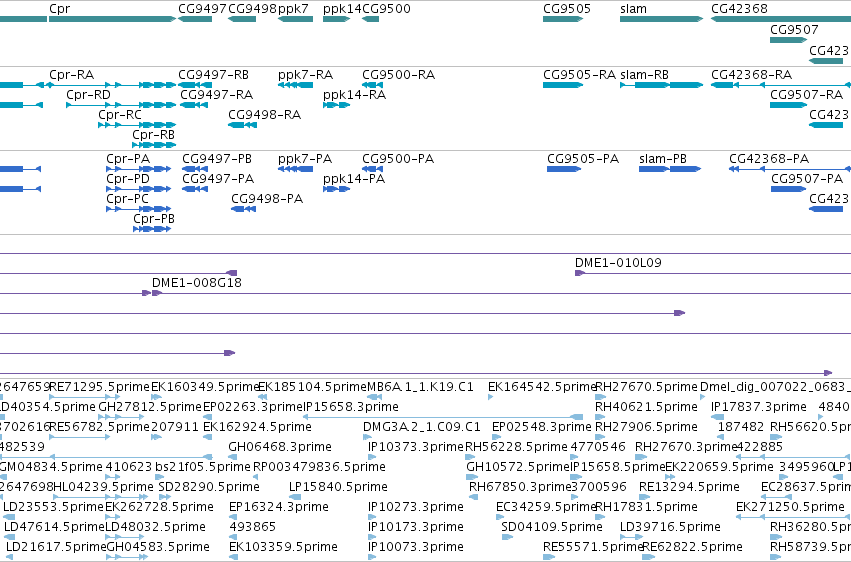Select transcript CG9500-RA
The height and width of the screenshot is (562, 851).
(372, 85)
